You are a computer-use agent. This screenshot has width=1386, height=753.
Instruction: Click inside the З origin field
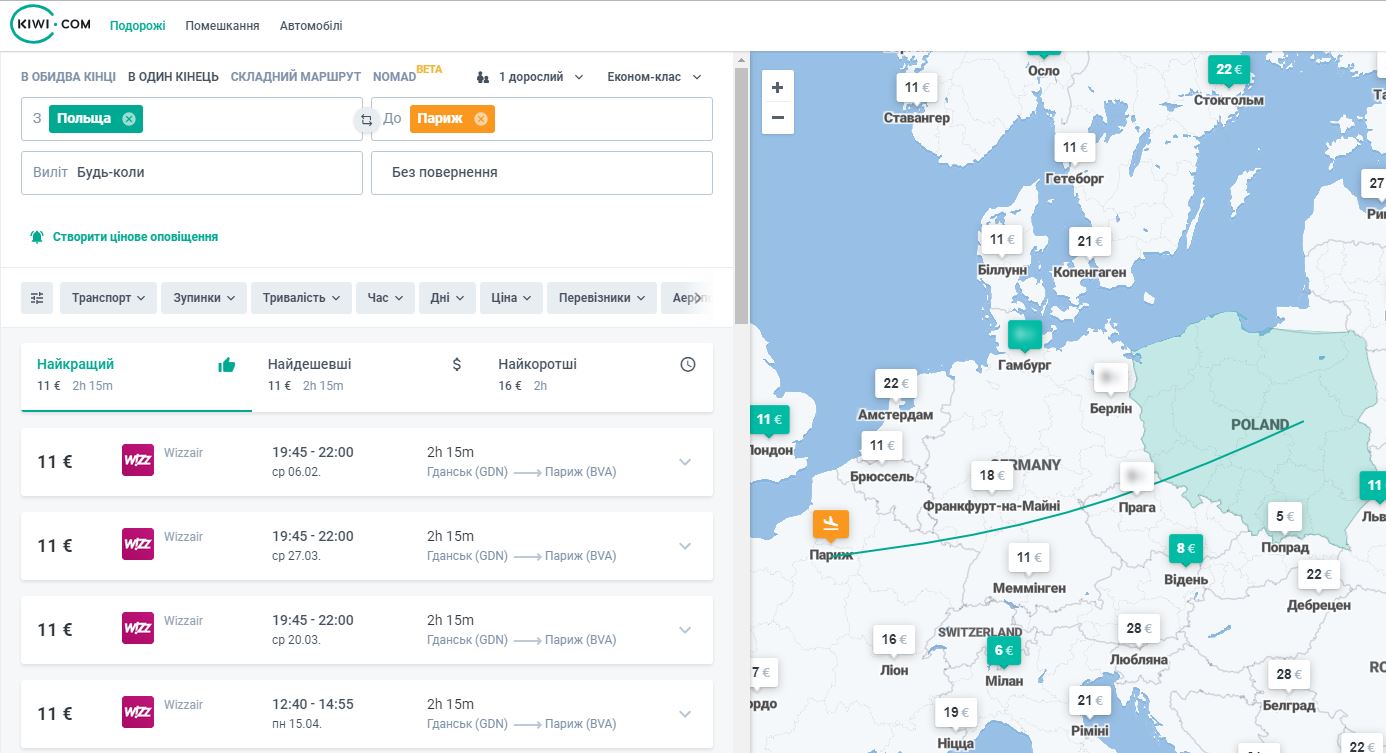[192, 119]
